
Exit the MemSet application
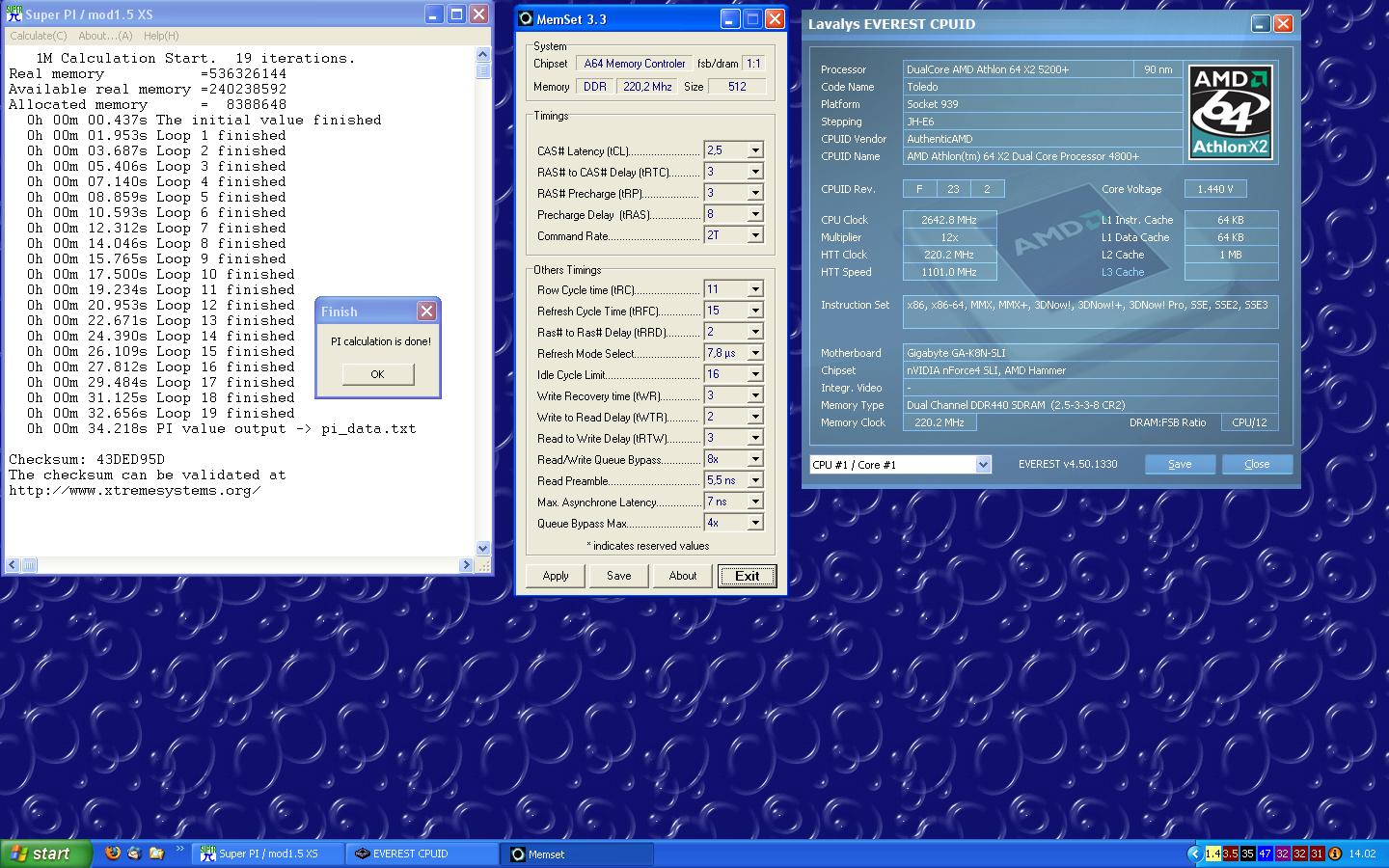pyautogui.click(x=747, y=576)
